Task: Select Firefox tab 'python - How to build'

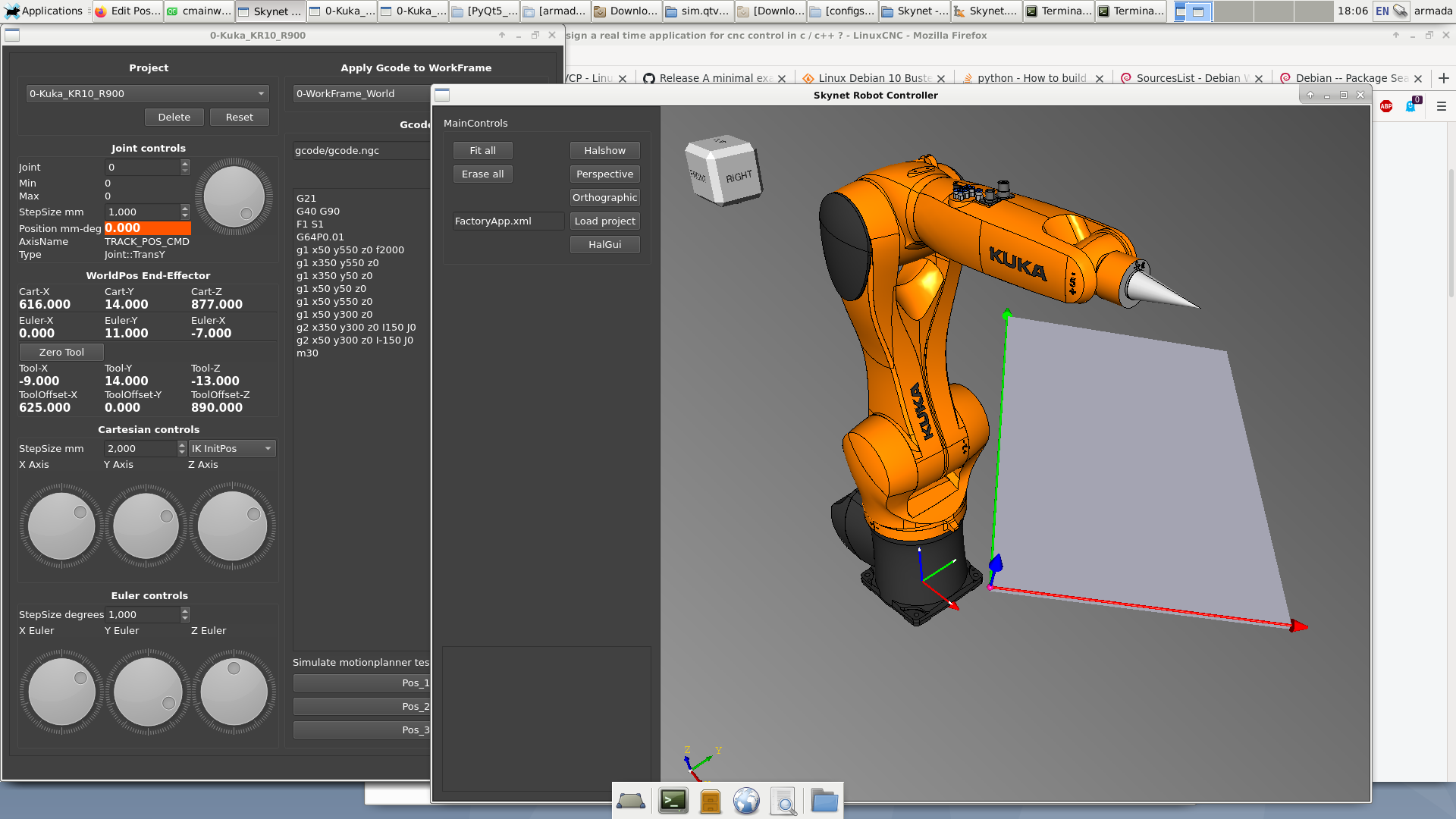Action: click(x=1032, y=78)
